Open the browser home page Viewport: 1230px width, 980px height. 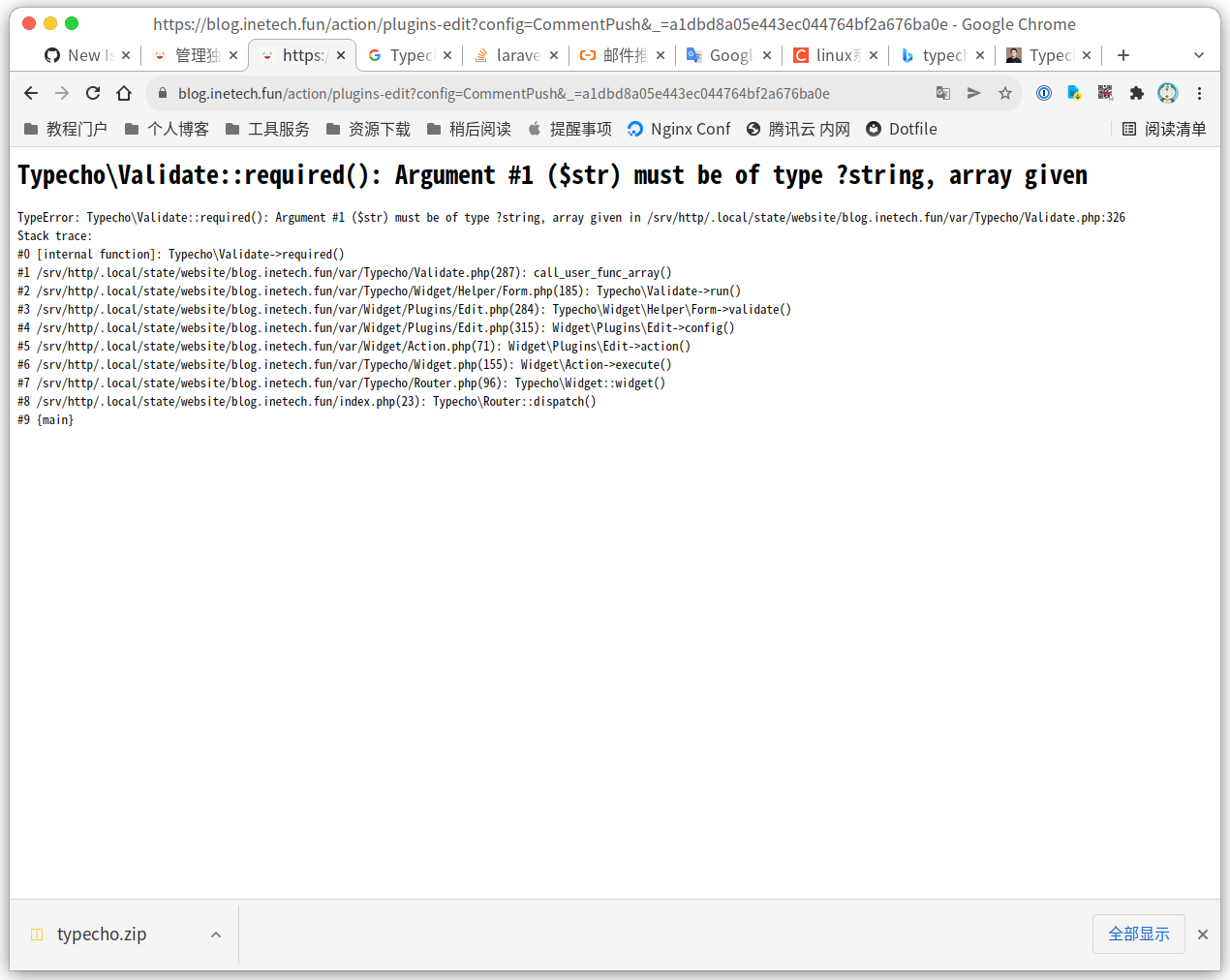[124, 93]
